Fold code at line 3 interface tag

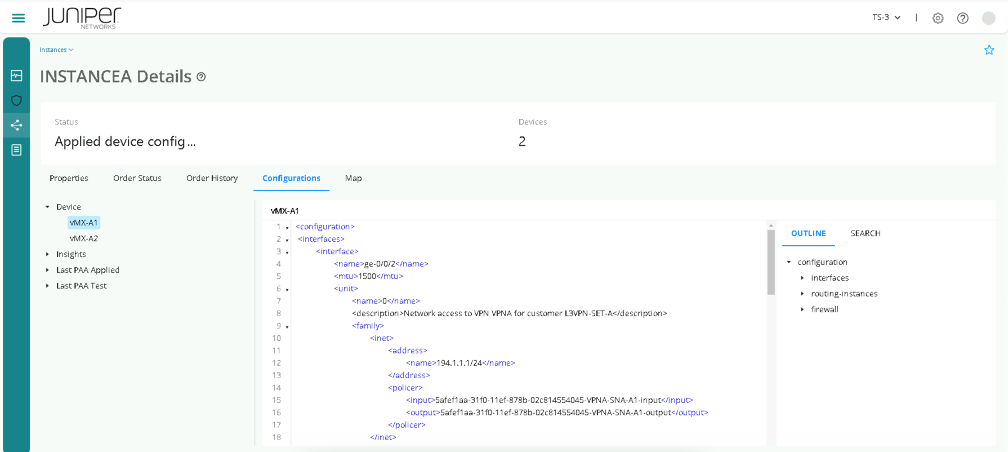click(287, 252)
